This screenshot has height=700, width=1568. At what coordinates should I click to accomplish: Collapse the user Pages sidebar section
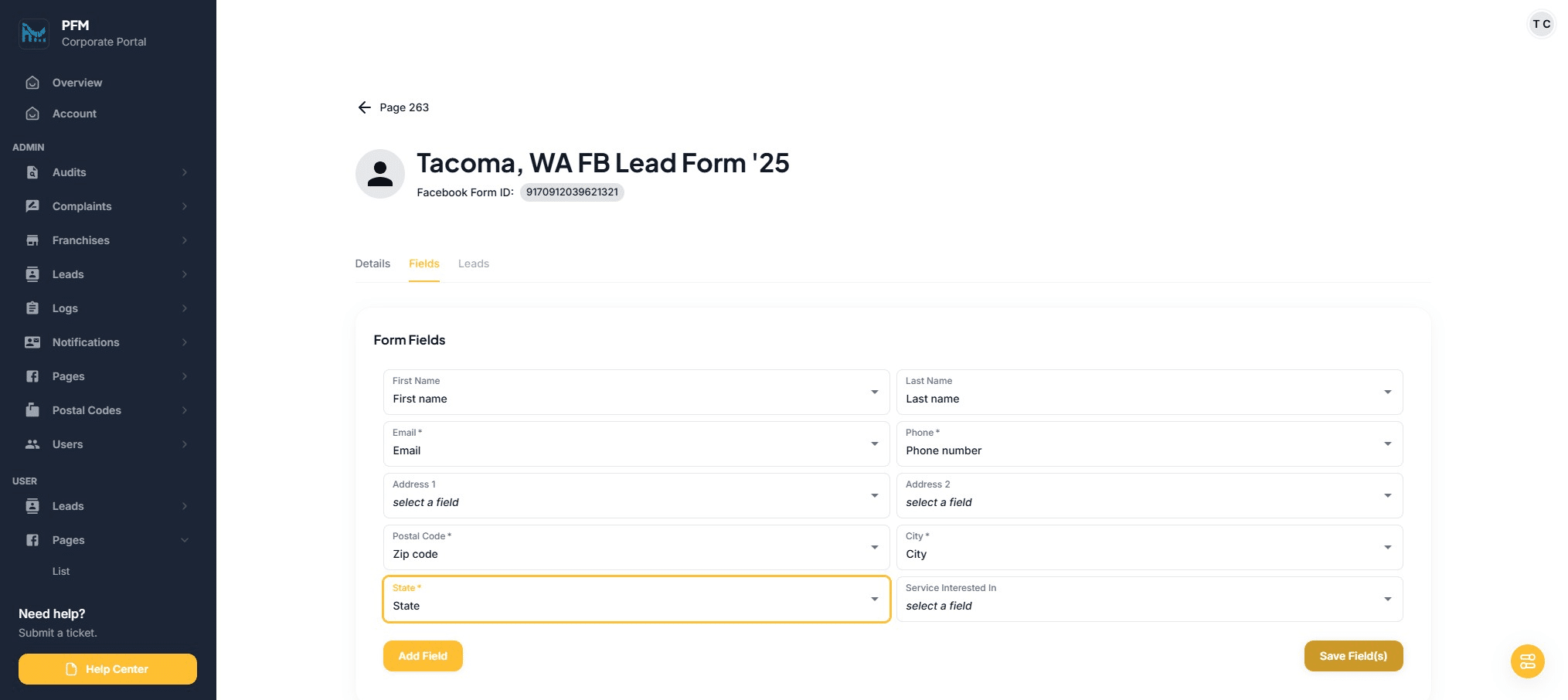point(185,540)
